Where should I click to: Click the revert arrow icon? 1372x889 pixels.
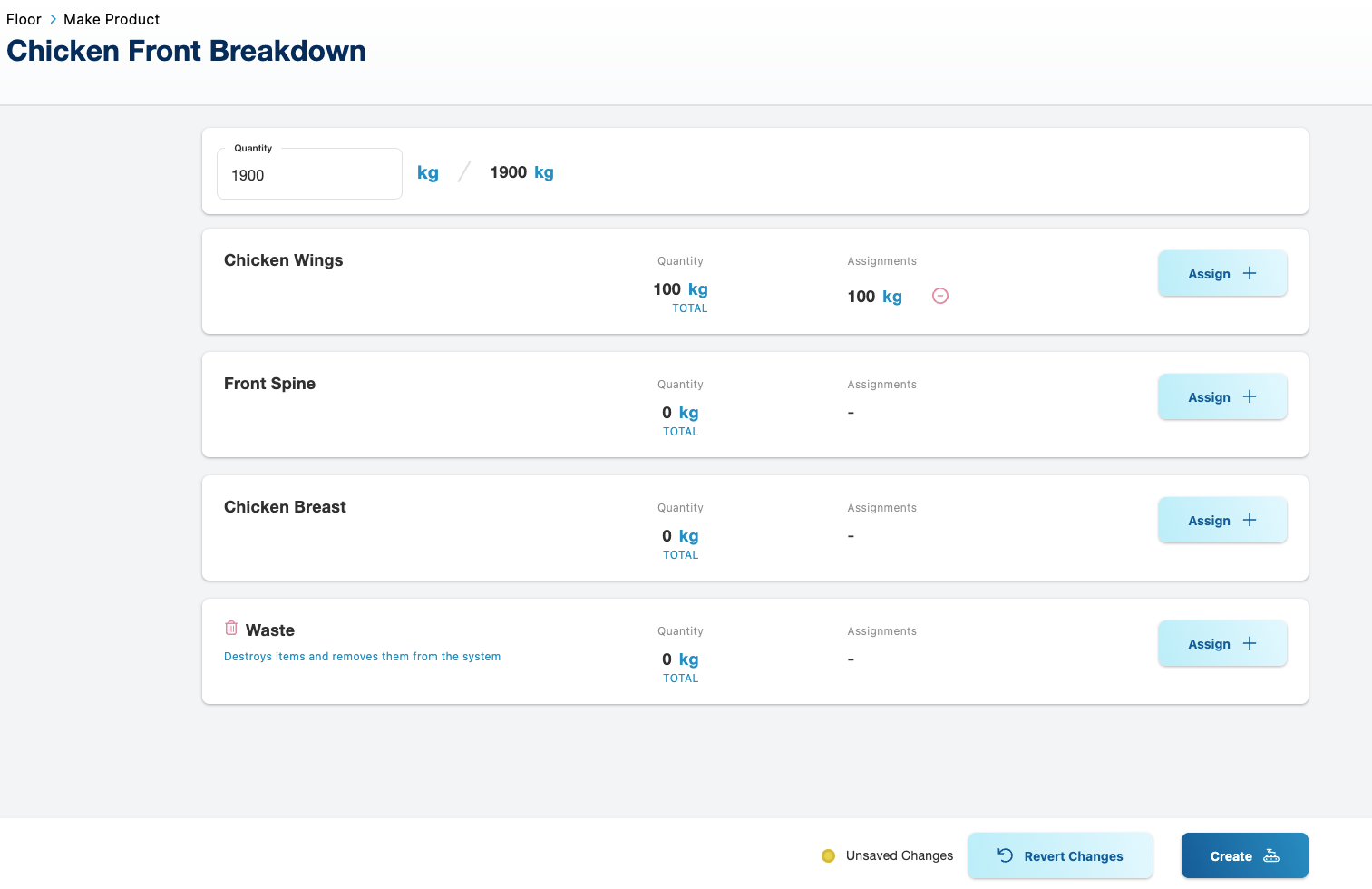coord(1005,855)
